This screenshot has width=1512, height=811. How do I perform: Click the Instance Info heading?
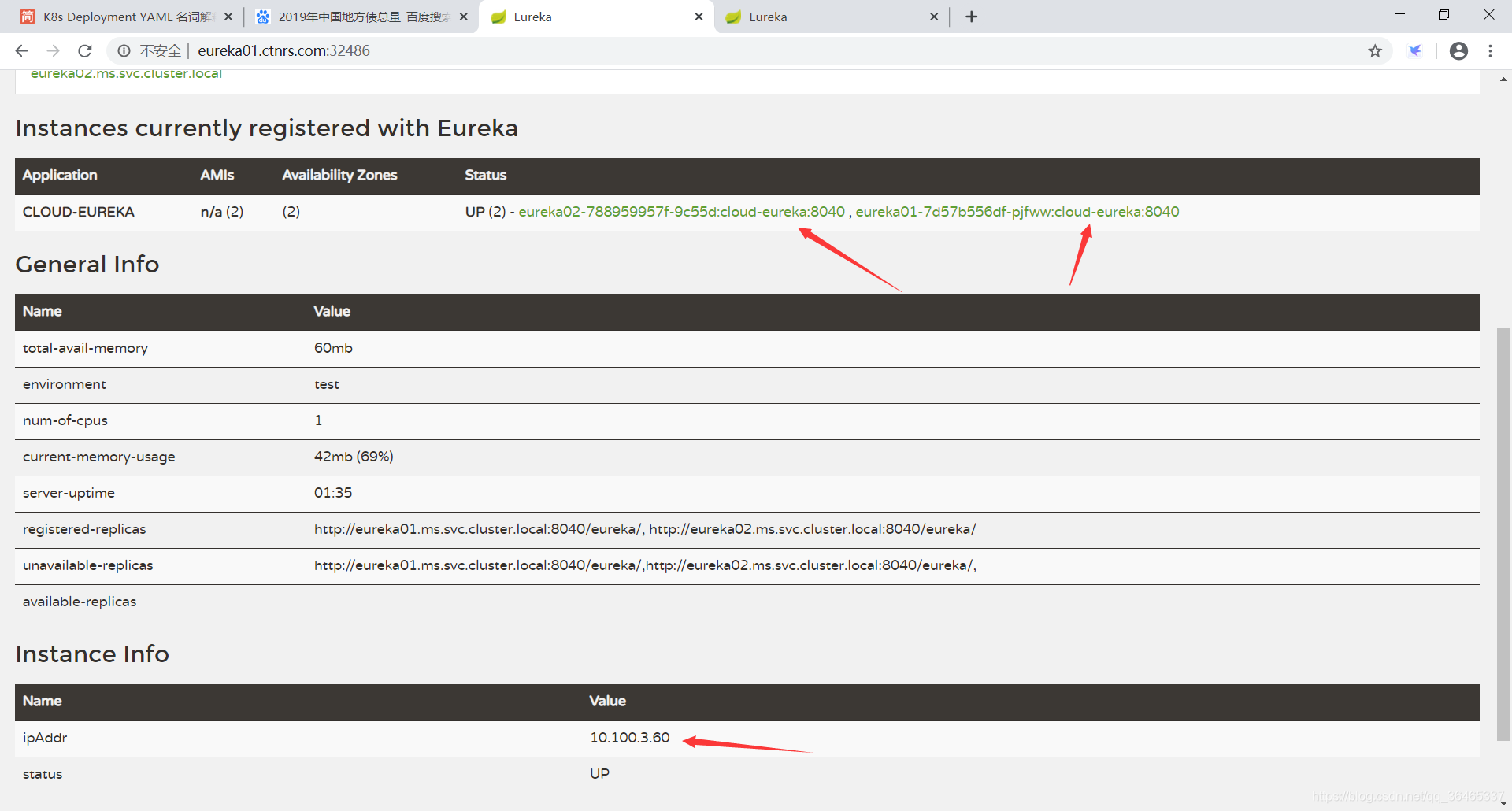[x=92, y=654]
